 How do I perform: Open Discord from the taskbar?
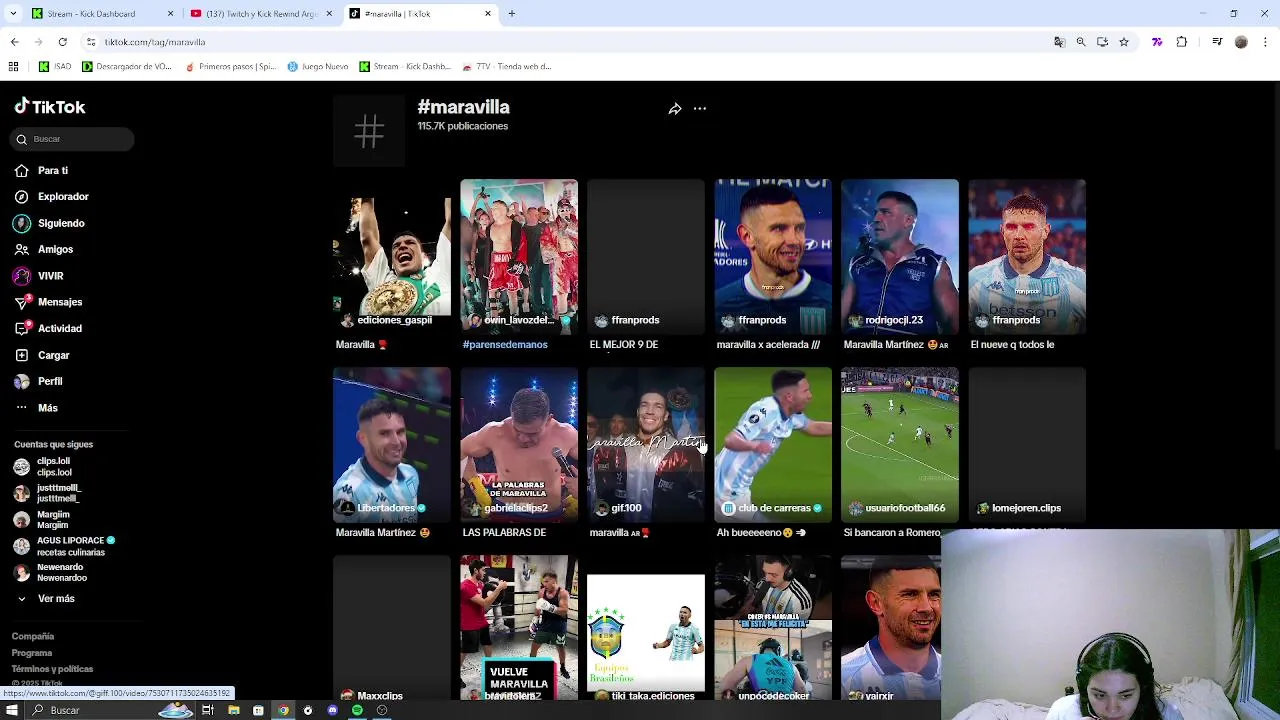(332, 710)
